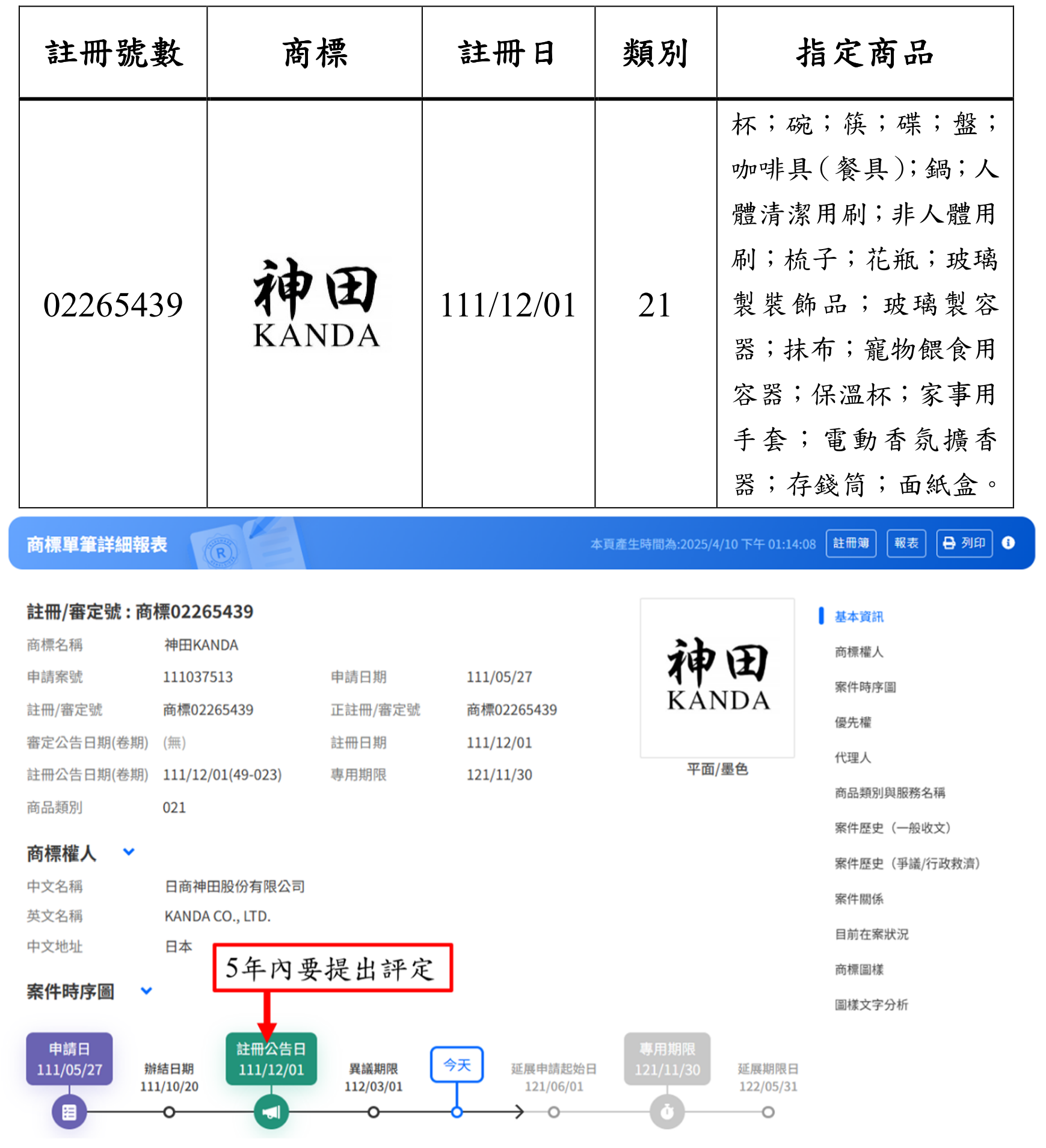Screen dimensions: 1046x1148
Task: Open 目前在案狀況 navigation link
Action: click(871, 934)
